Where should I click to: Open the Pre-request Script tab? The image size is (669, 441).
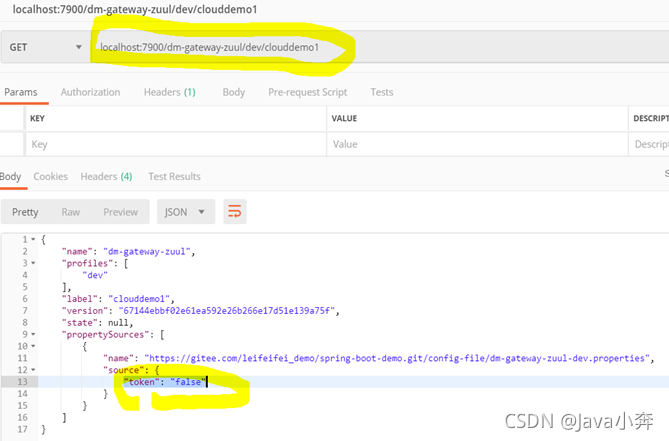(x=307, y=92)
